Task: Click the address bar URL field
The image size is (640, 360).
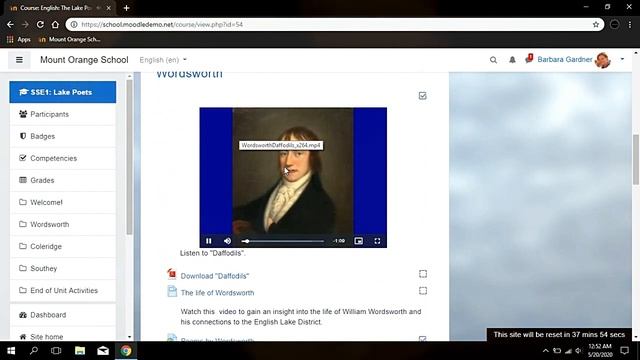Action: [x=335, y=24]
